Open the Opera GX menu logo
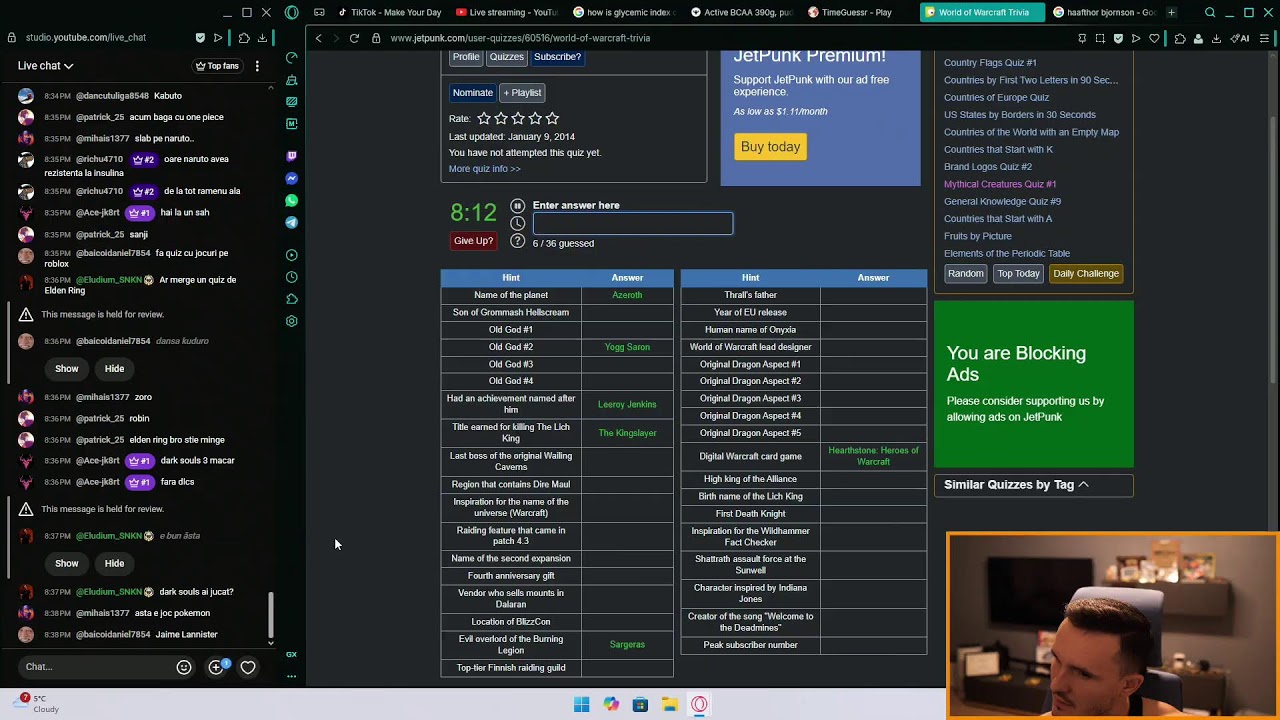The image size is (1280, 720). point(291,13)
